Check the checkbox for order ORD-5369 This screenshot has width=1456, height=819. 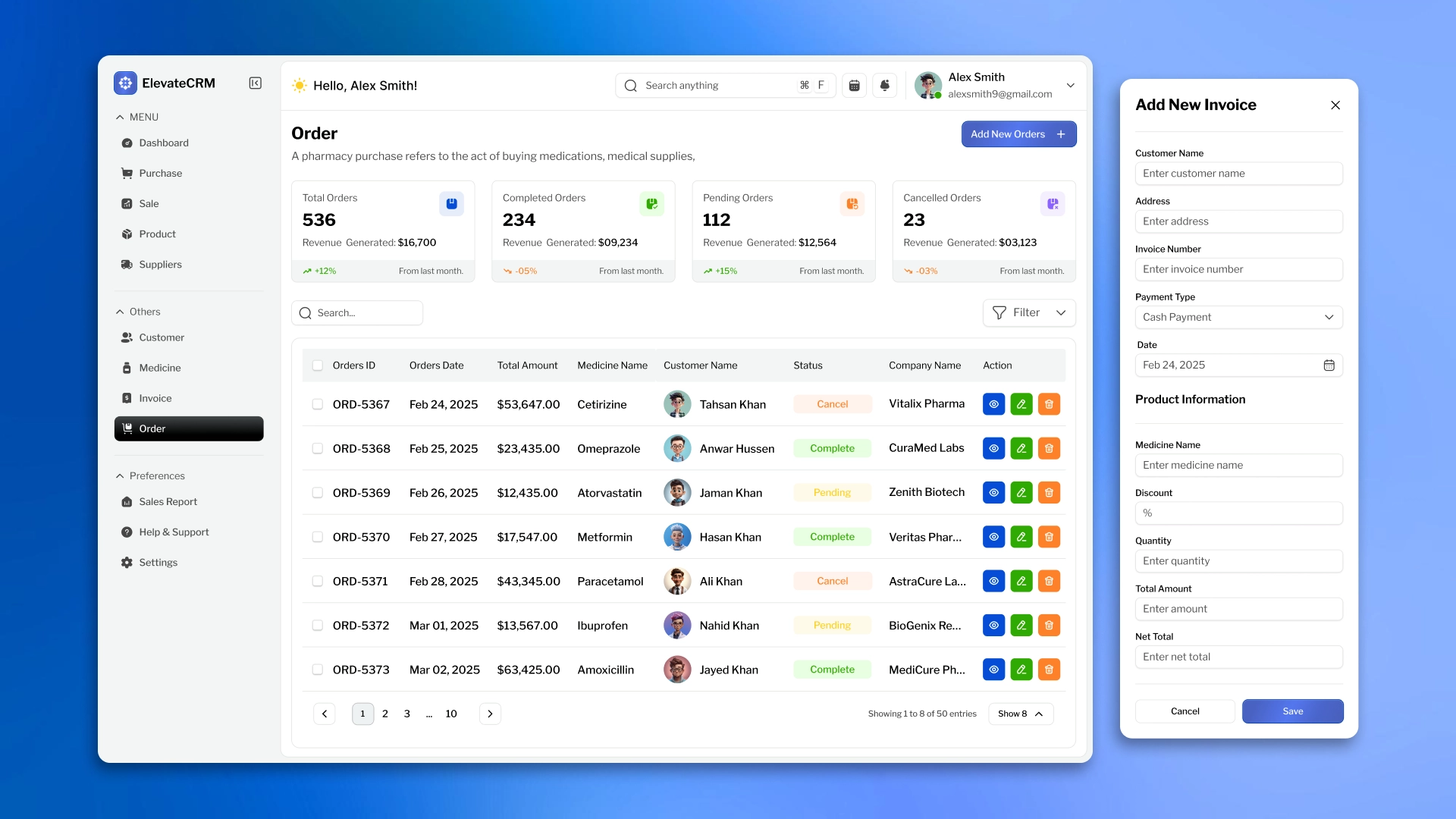pyautogui.click(x=318, y=492)
